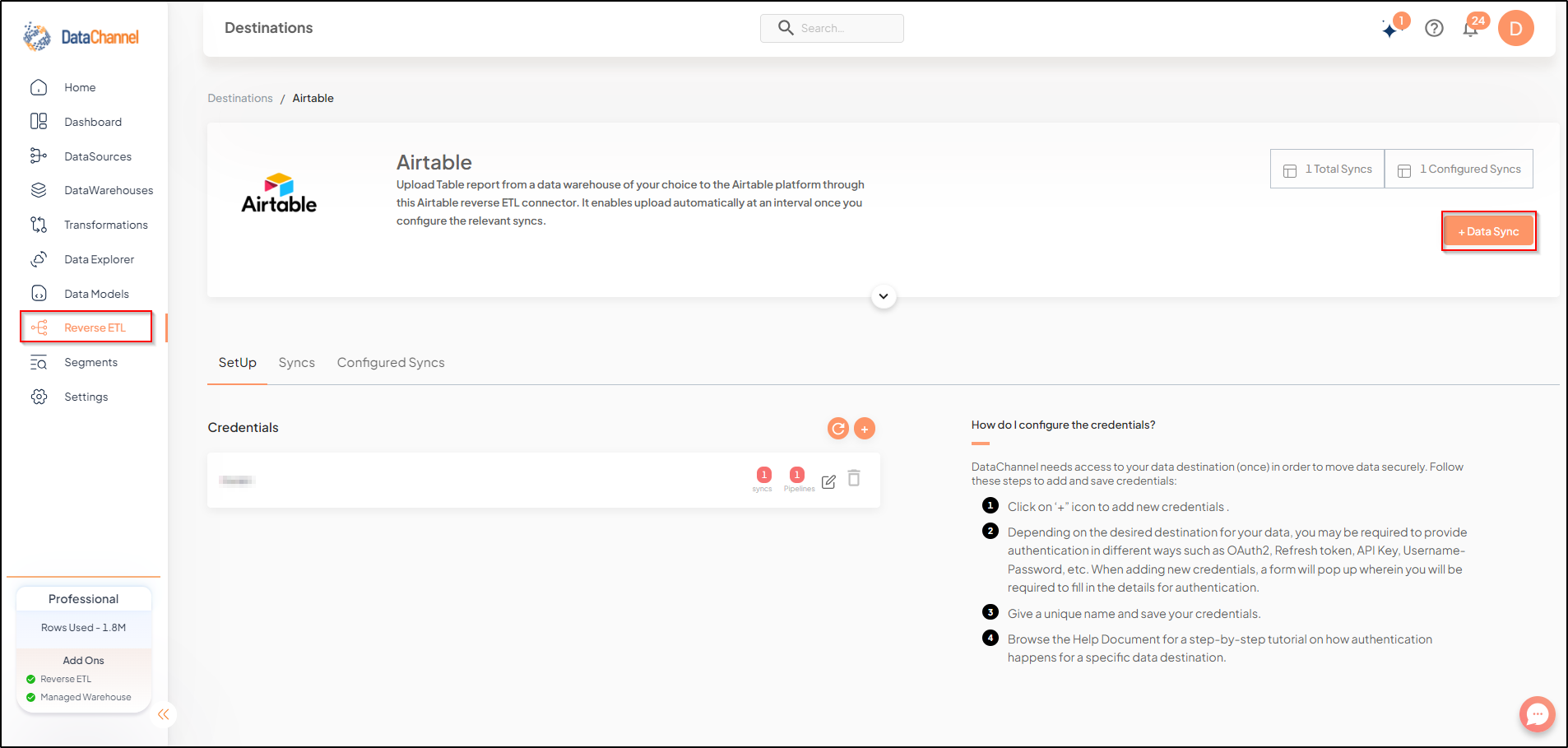Image resolution: width=1568 pixels, height=748 pixels.
Task: Click the Professional plan label
Action: [x=83, y=599]
